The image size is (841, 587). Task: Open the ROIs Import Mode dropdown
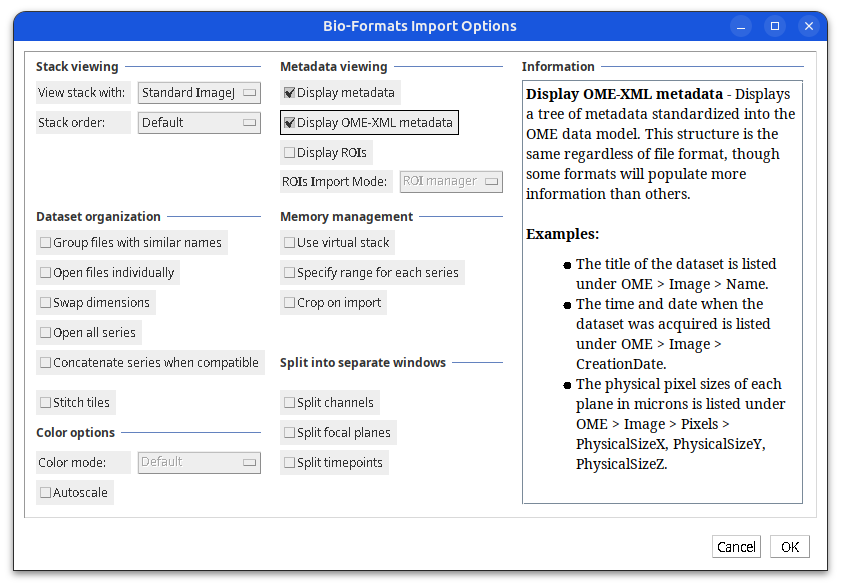click(450, 182)
